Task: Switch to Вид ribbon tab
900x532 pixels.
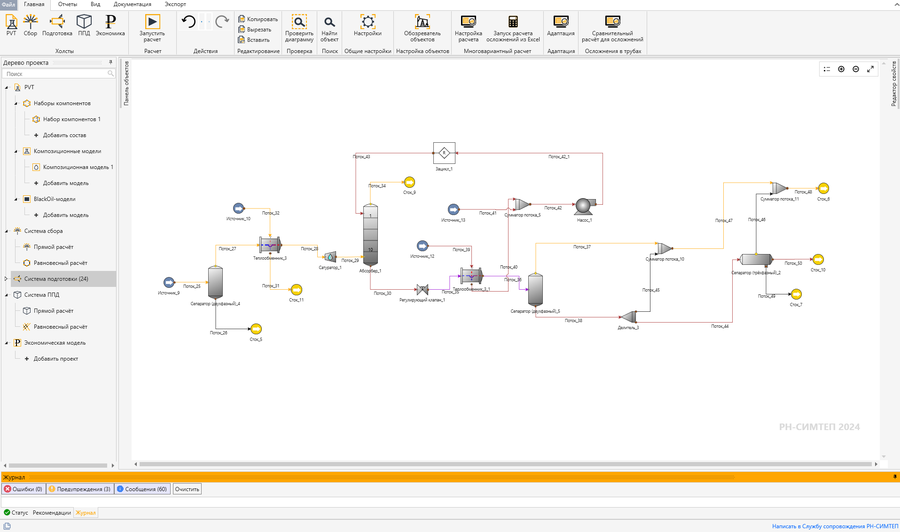Action: coord(95,4)
